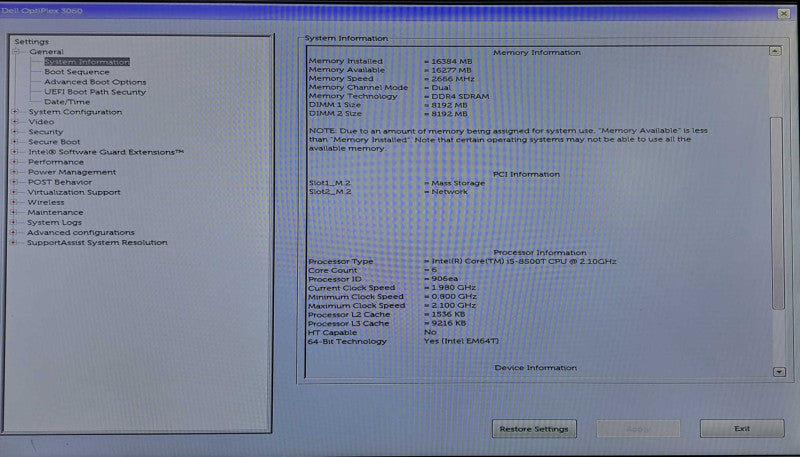Click the Exit button

pos(742,428)
